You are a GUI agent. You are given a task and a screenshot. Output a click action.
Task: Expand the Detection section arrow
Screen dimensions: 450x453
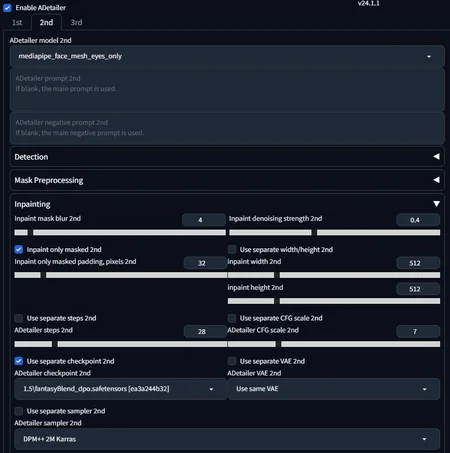coord(436,156)
